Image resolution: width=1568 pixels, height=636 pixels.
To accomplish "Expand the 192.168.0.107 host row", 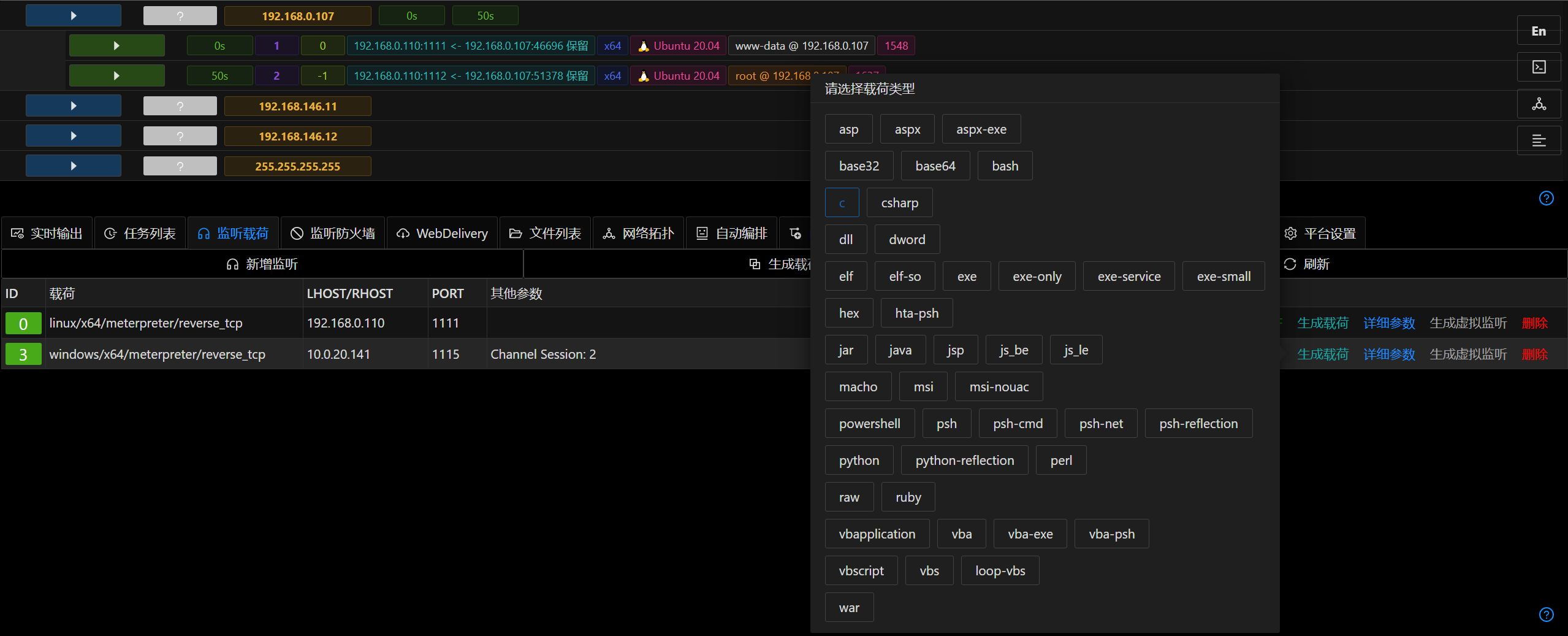I will coord(74,15).
